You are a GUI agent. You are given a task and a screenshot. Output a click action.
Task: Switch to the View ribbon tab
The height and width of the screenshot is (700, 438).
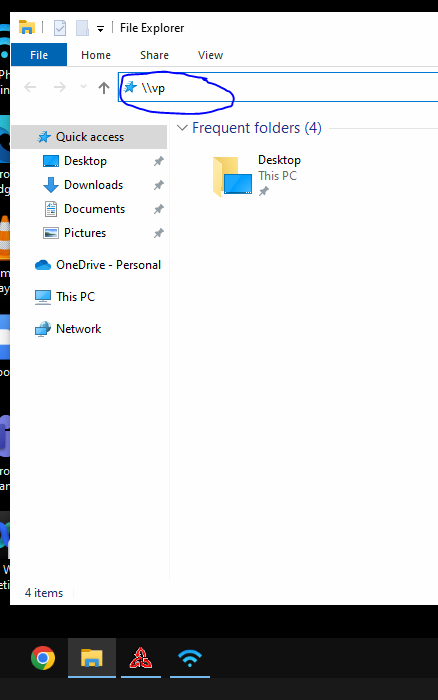[x=210, y=55]
